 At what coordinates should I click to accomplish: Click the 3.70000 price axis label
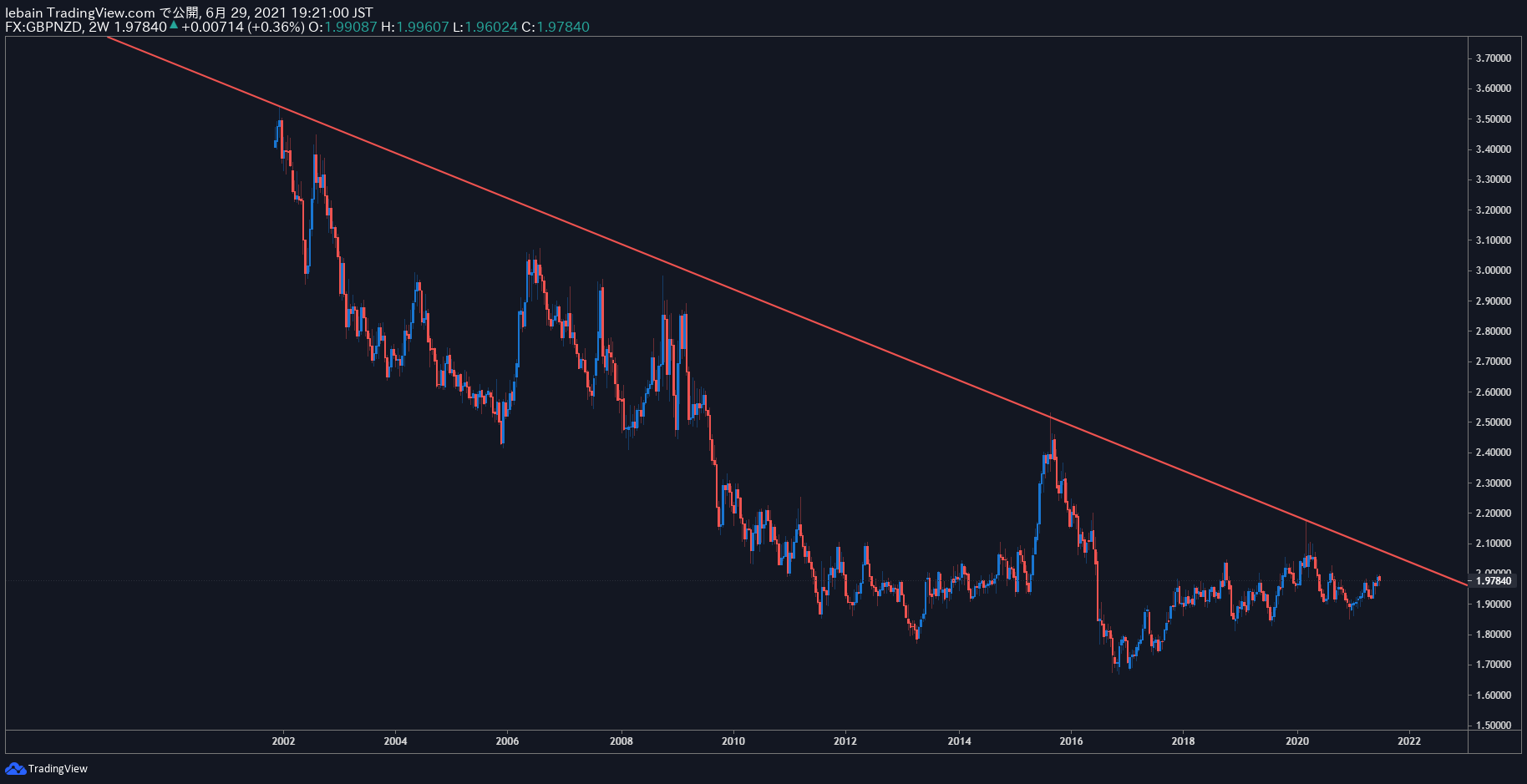[1494, 58]
